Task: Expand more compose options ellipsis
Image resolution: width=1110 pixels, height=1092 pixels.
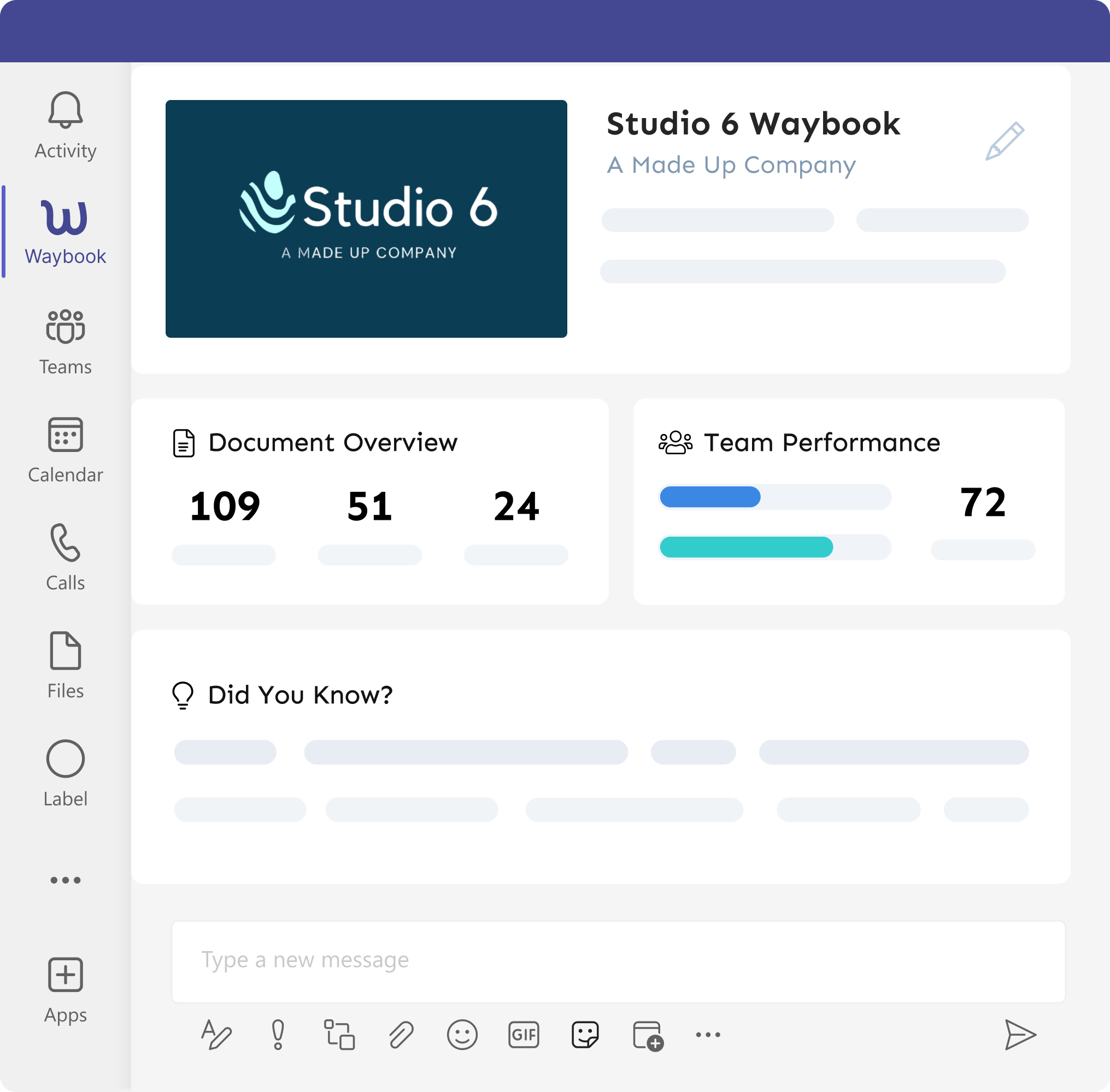Action: tap(708, 1035)
